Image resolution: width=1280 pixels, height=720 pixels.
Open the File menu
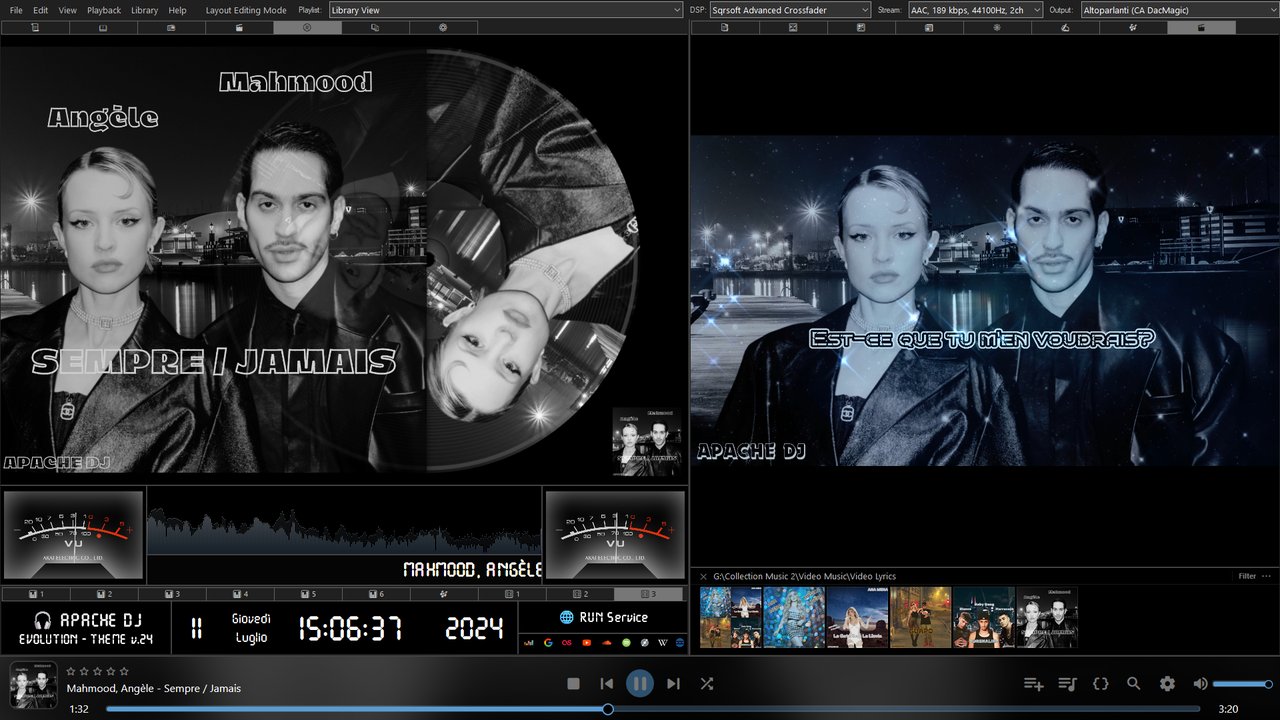pyautogui.click(x=16, y=10)
